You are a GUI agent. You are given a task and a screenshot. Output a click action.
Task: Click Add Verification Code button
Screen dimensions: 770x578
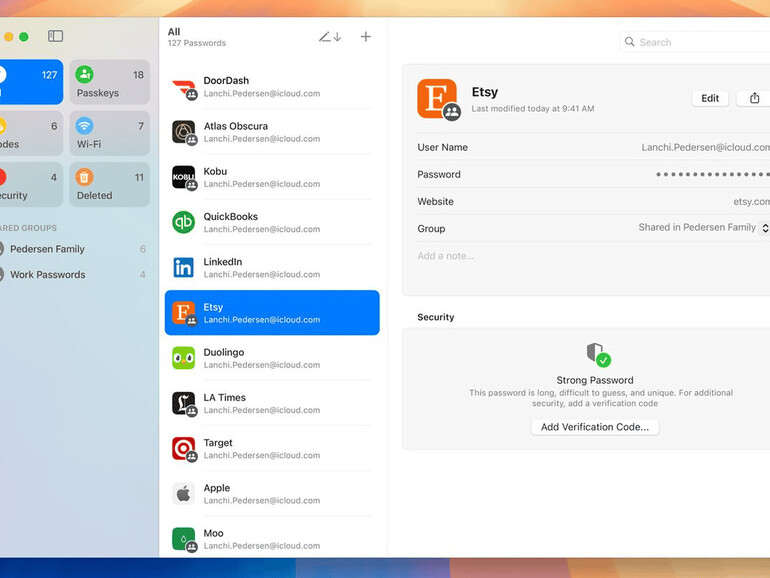[x=594, y=427]
